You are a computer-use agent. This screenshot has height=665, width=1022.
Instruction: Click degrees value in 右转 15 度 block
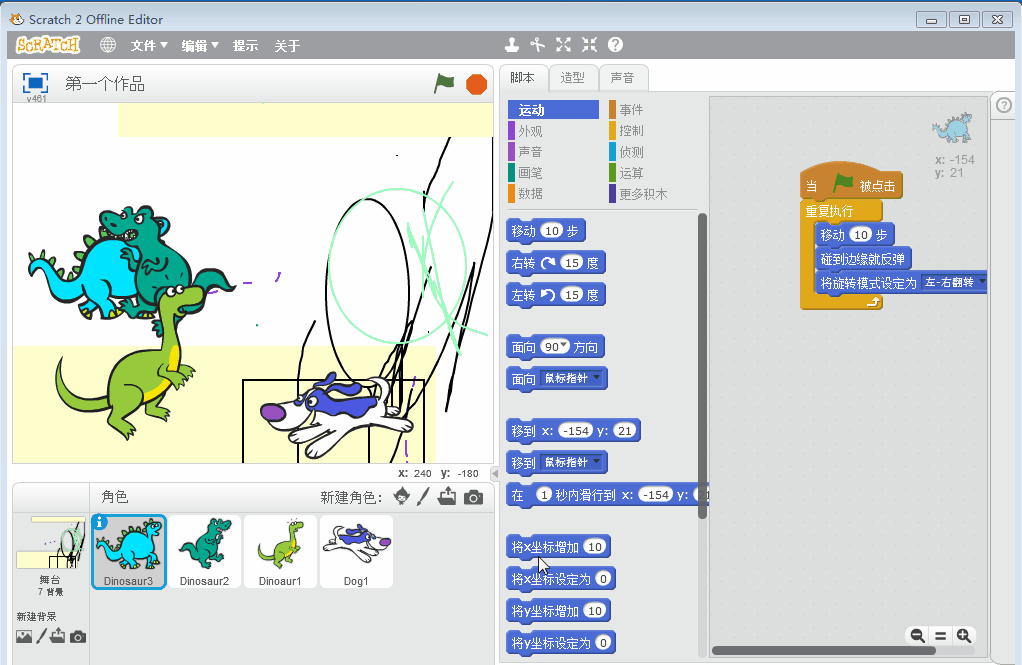point(572,263)
